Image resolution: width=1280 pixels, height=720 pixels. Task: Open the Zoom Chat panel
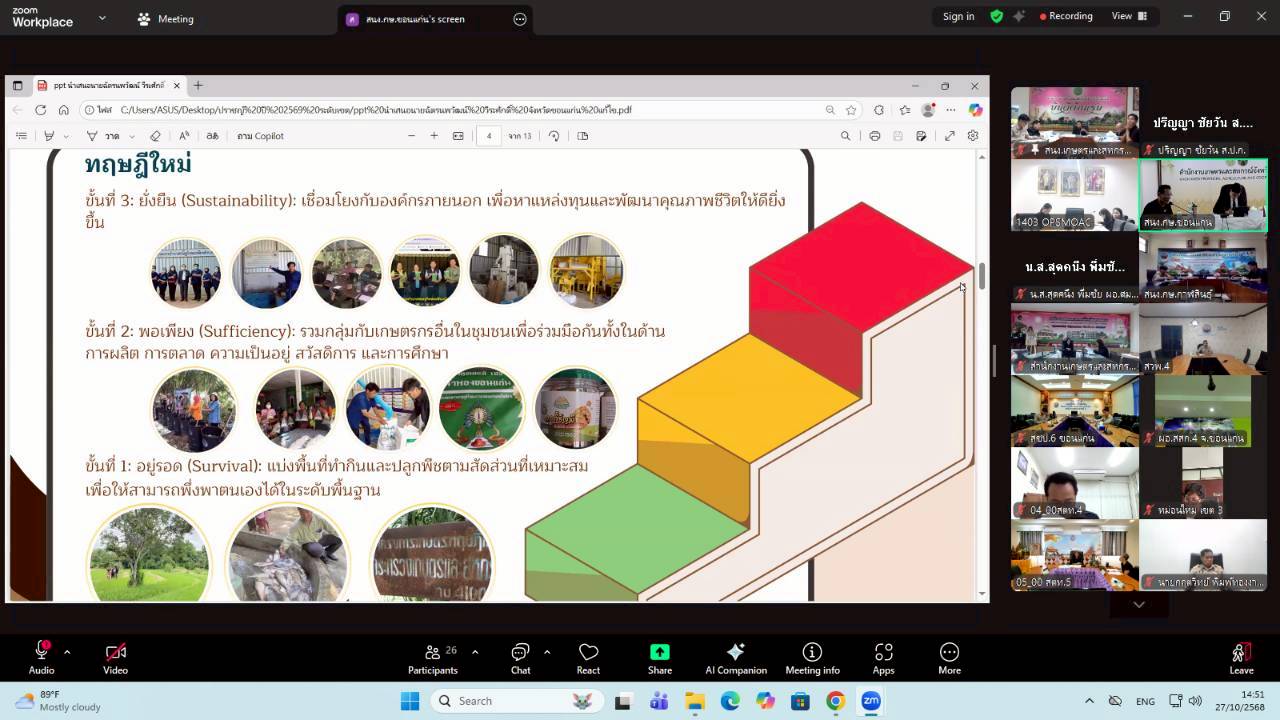coord(520,657)
